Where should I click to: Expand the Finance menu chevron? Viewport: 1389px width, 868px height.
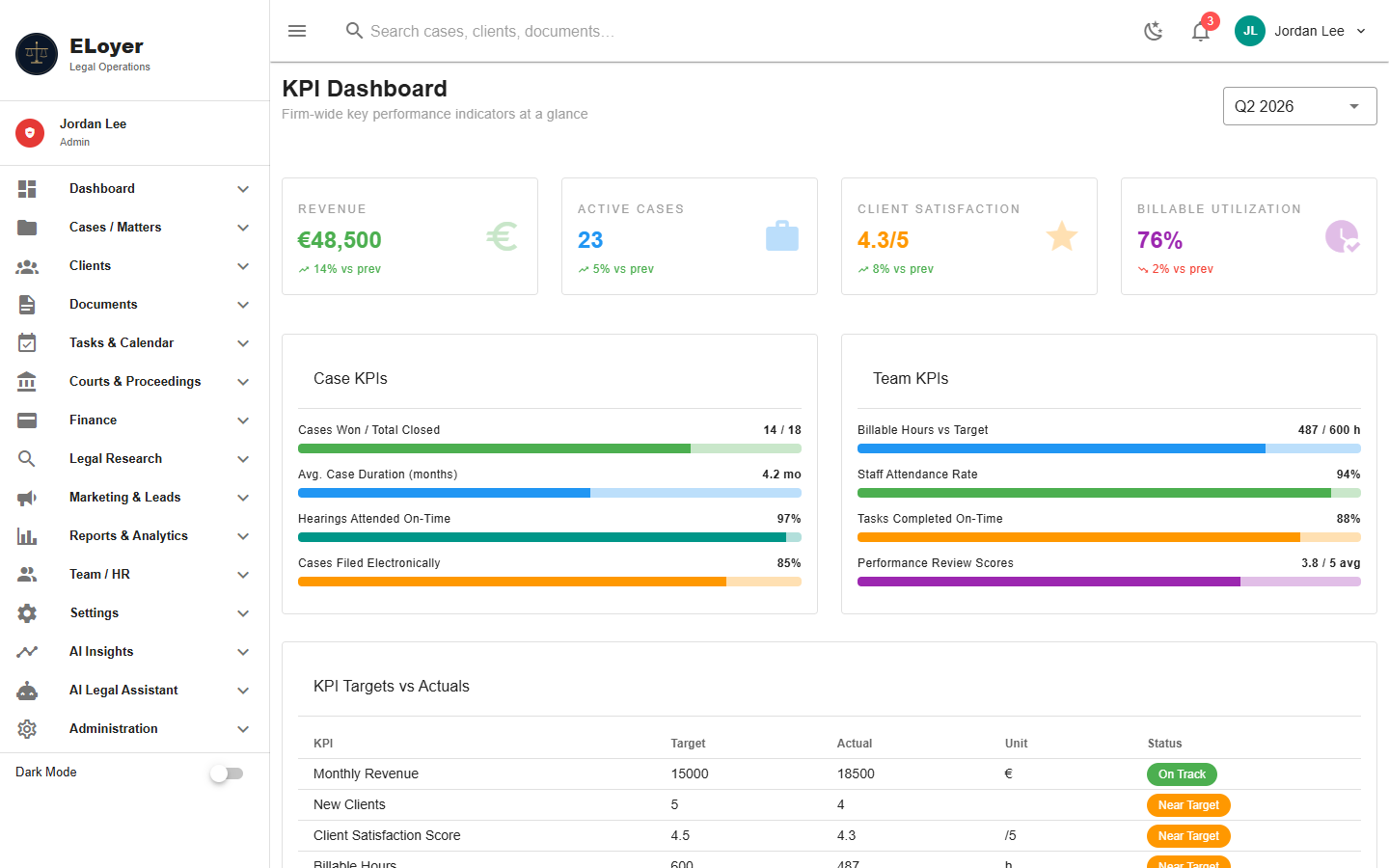243,420
